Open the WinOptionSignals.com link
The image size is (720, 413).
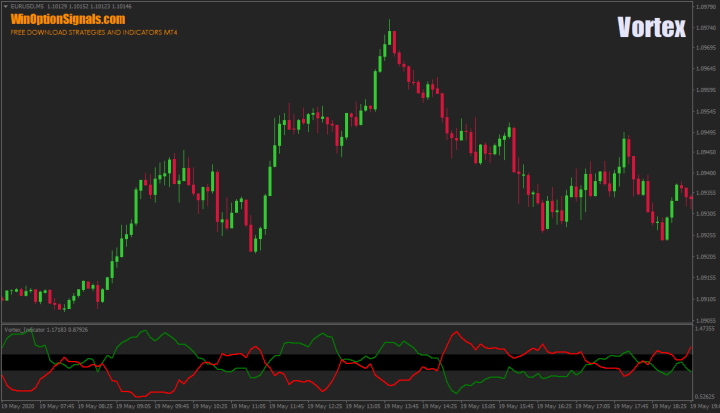[68, 19]
